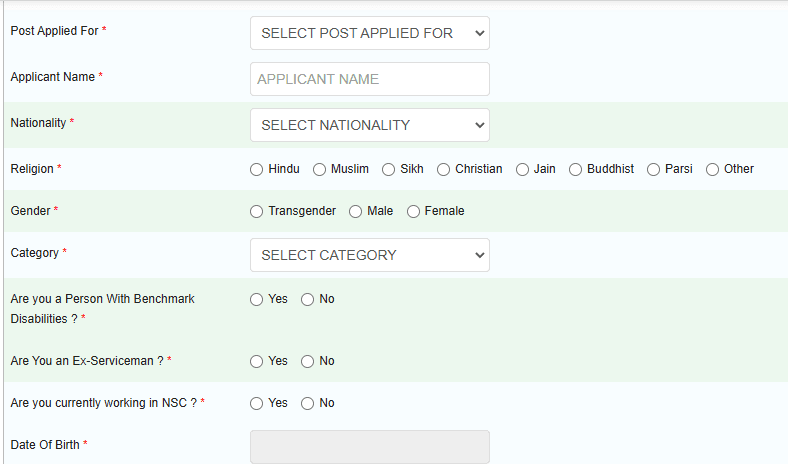Choose No for working in NSC
This screenshot has height=464, width=788.
tap(308, 403)
